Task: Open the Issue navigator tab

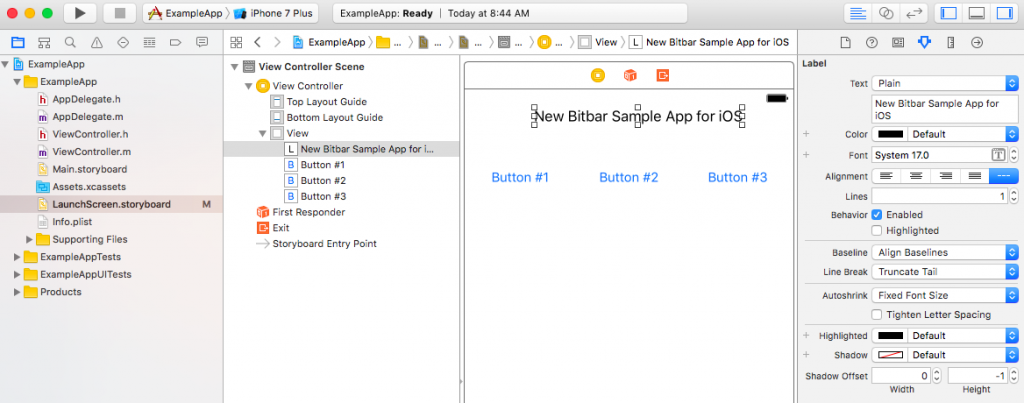Action: click(97, 42)
